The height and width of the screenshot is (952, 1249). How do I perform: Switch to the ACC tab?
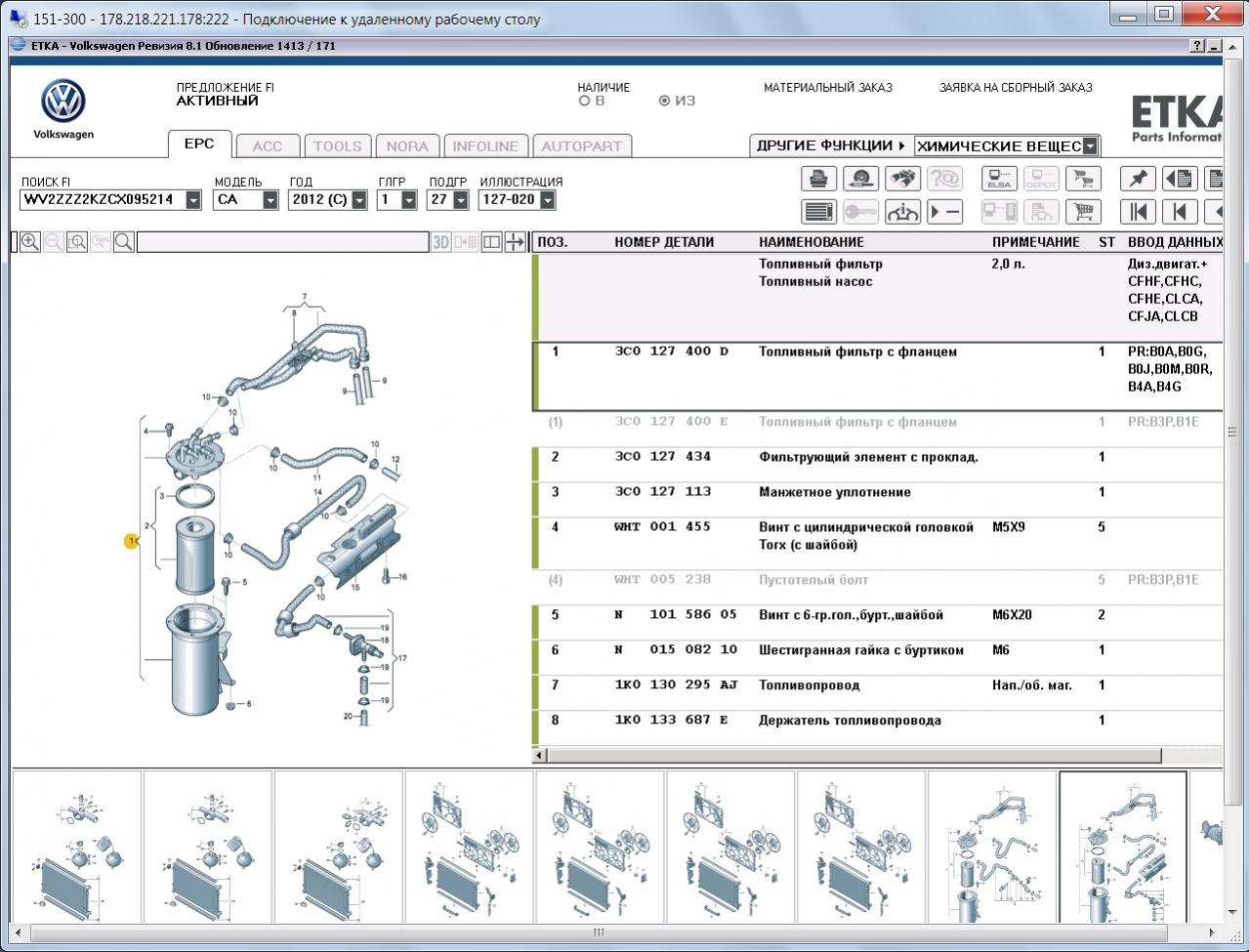click(268, 146)
